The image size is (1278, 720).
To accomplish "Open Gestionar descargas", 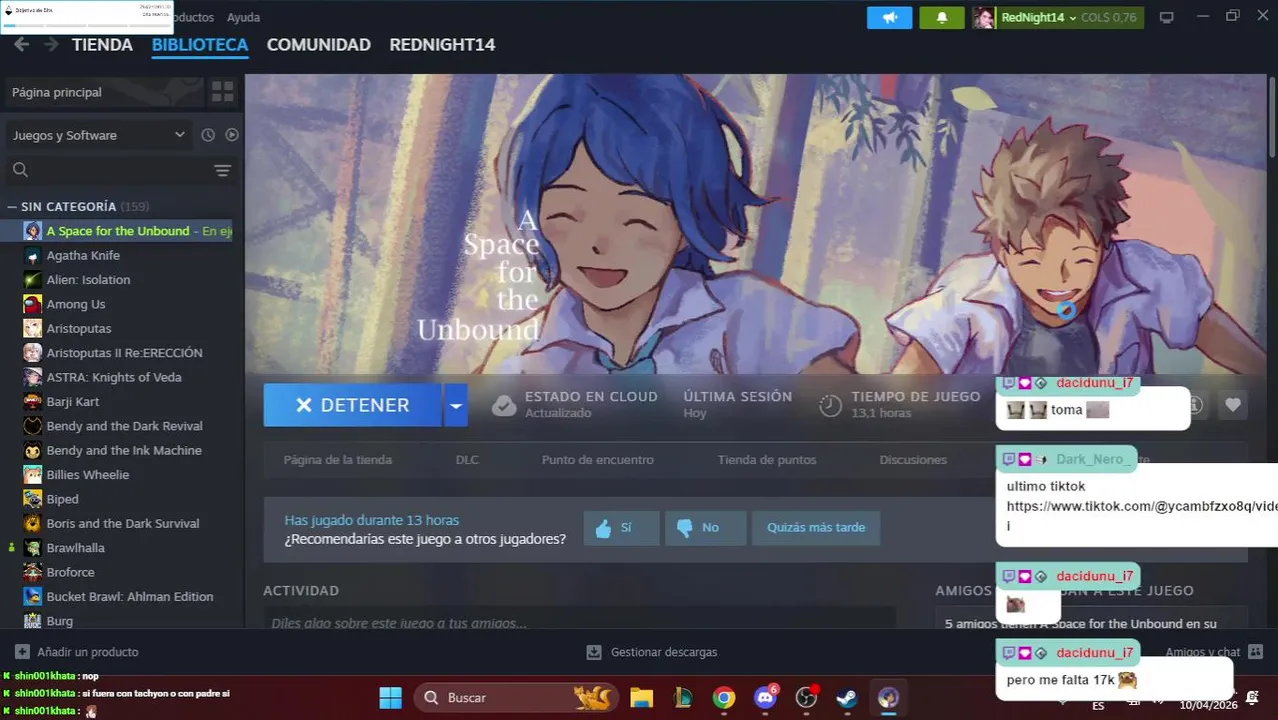I will (651, 652).
